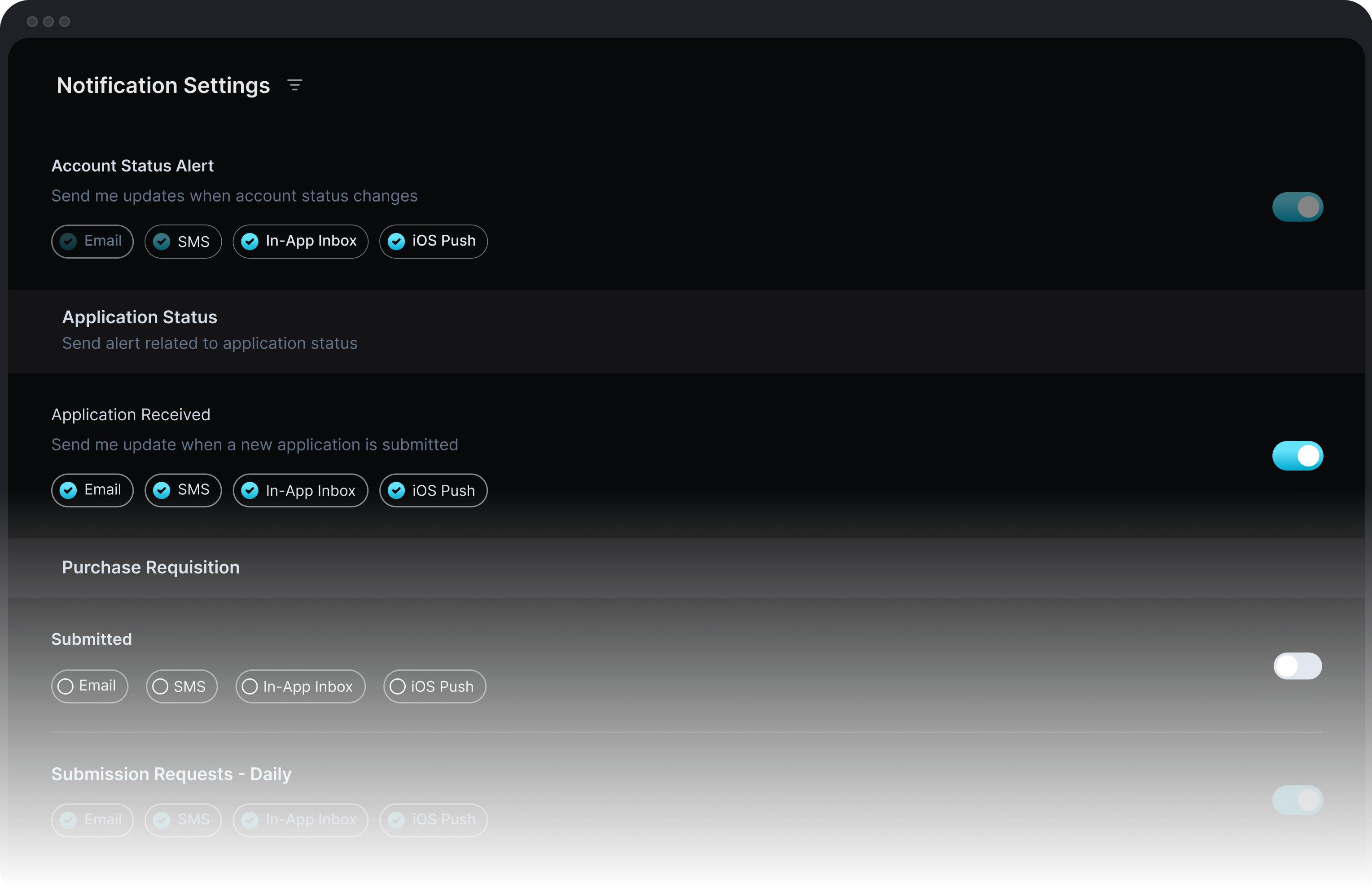Click the filter icon beside Notification Settings
Viewport: 1372px width, 889px height.
click(x=294, y=85)
